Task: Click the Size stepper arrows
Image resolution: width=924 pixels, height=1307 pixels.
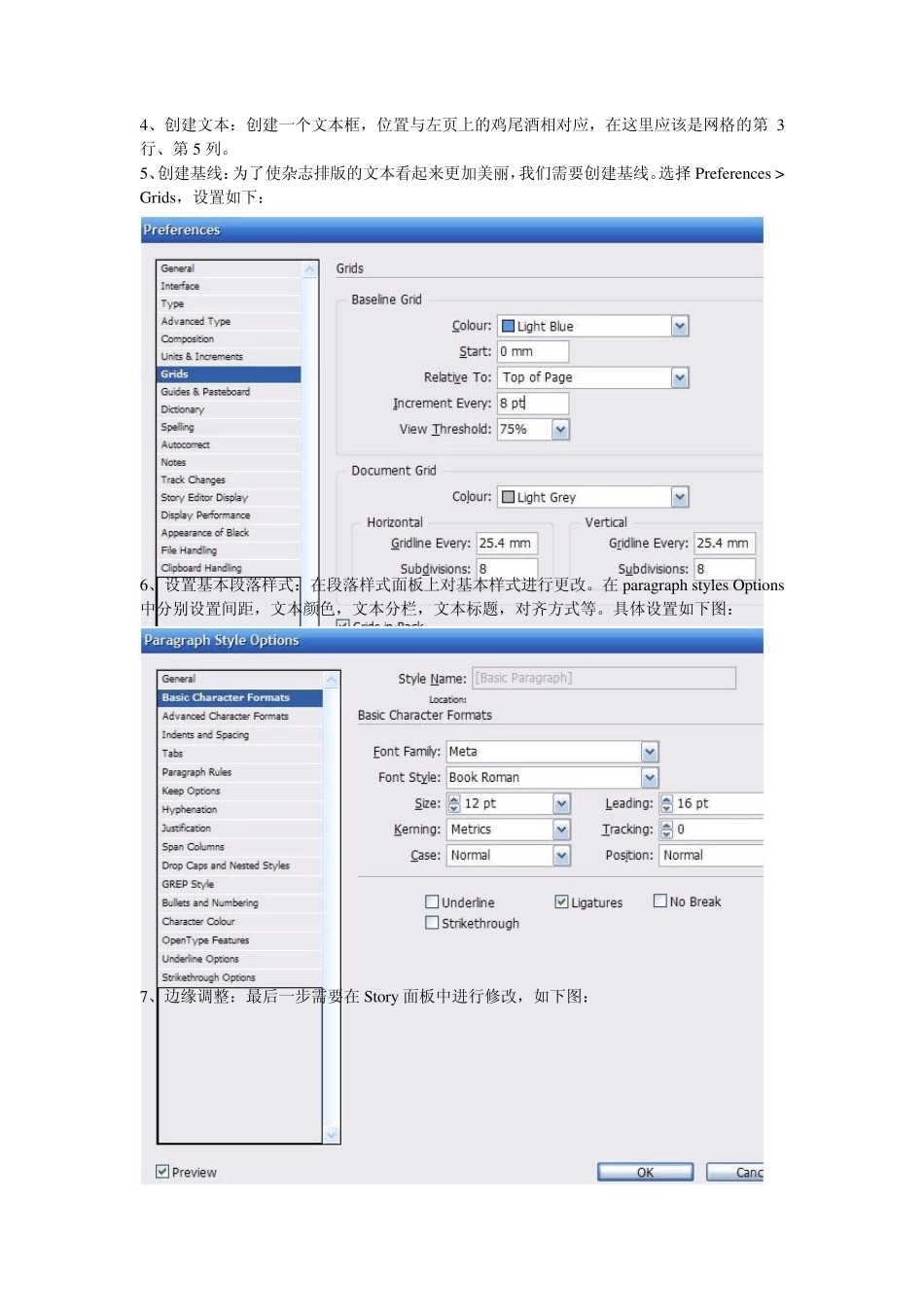Action: coord(453,803)
